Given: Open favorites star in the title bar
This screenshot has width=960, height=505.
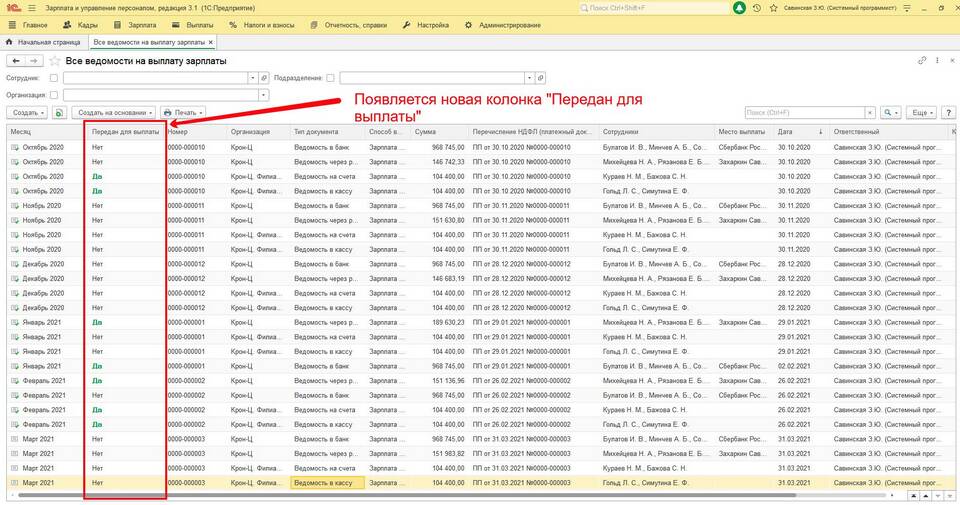Looking at the screenshot, I should [774, 8].
